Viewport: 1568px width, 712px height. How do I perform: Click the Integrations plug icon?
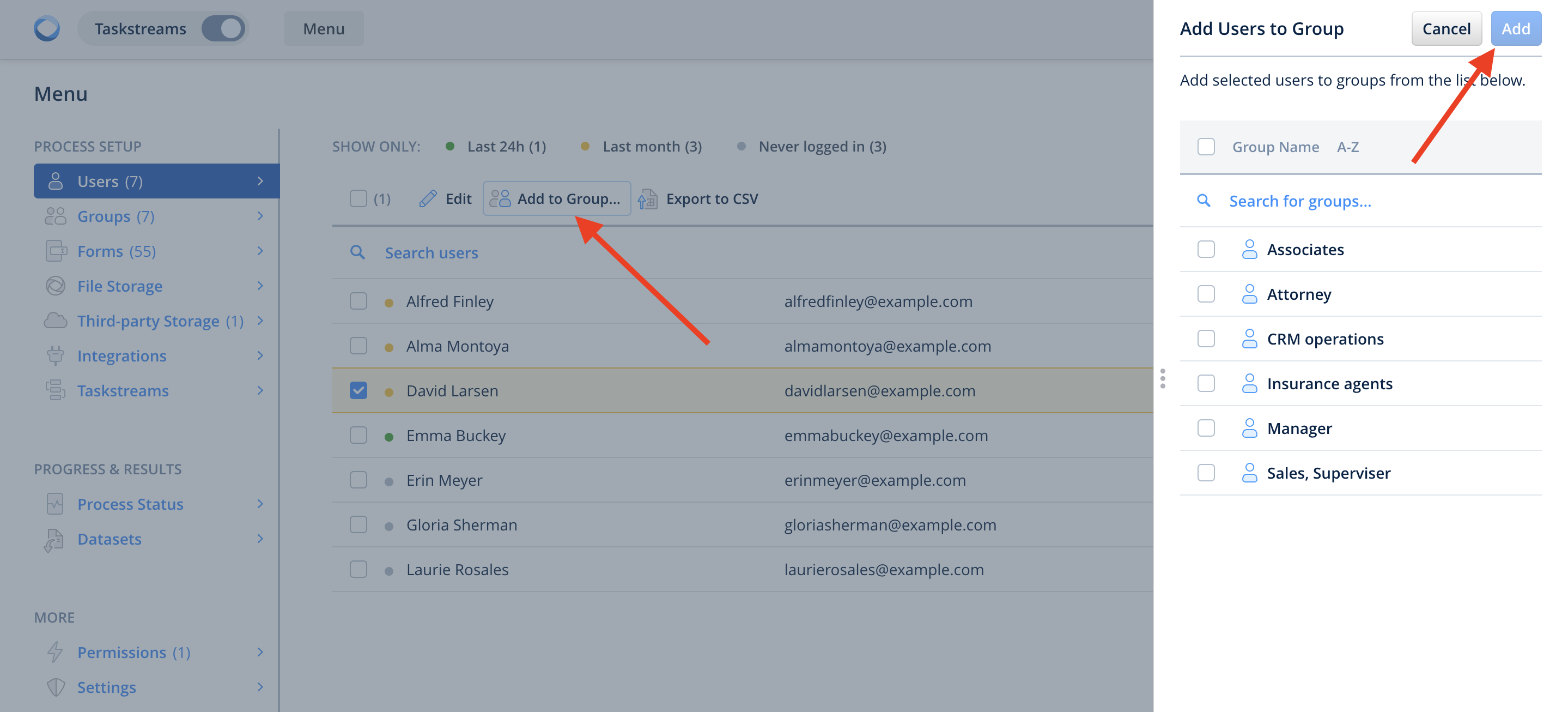click(56, 355)
